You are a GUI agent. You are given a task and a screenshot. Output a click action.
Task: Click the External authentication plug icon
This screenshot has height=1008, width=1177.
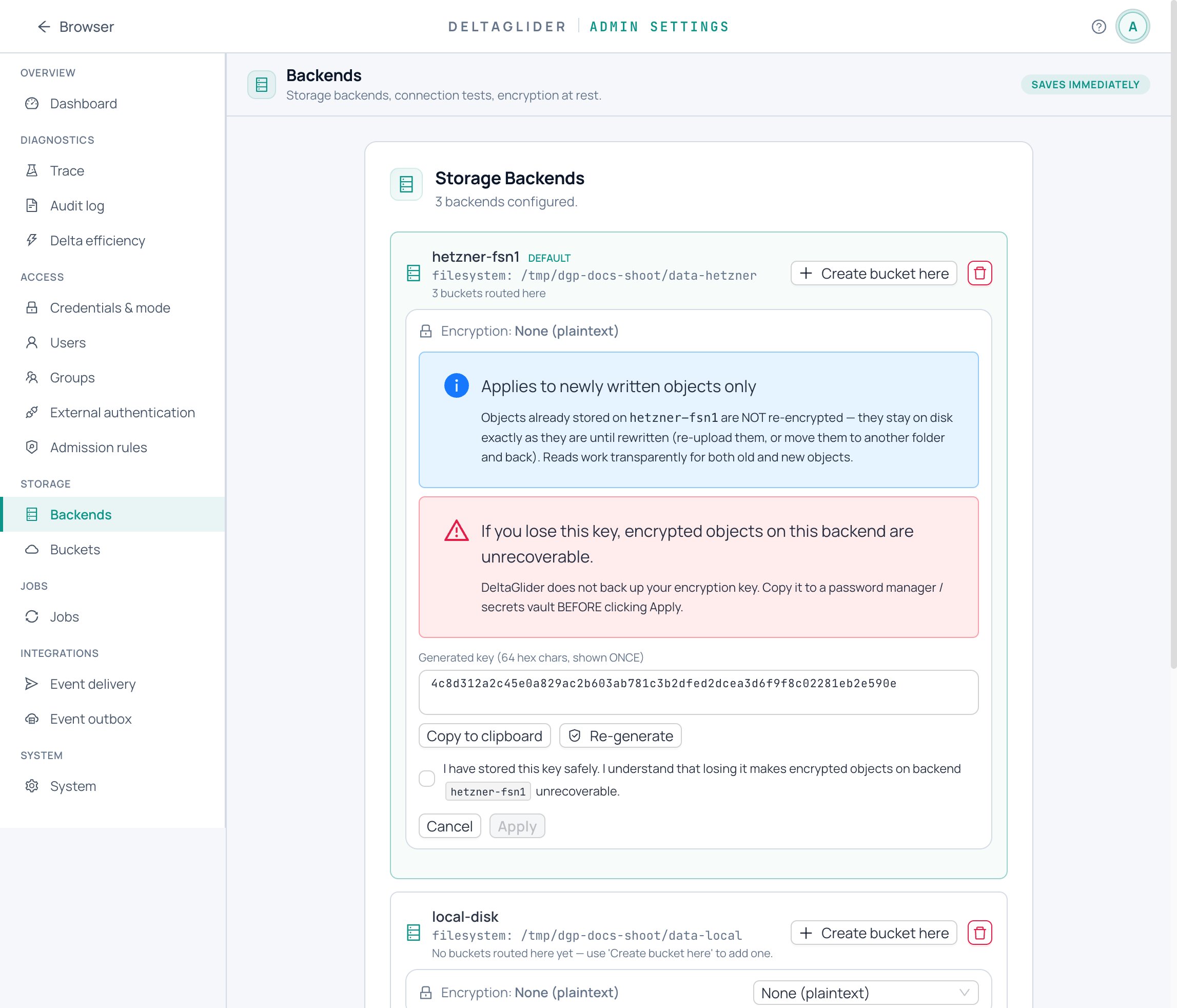[x=32, y=413]
